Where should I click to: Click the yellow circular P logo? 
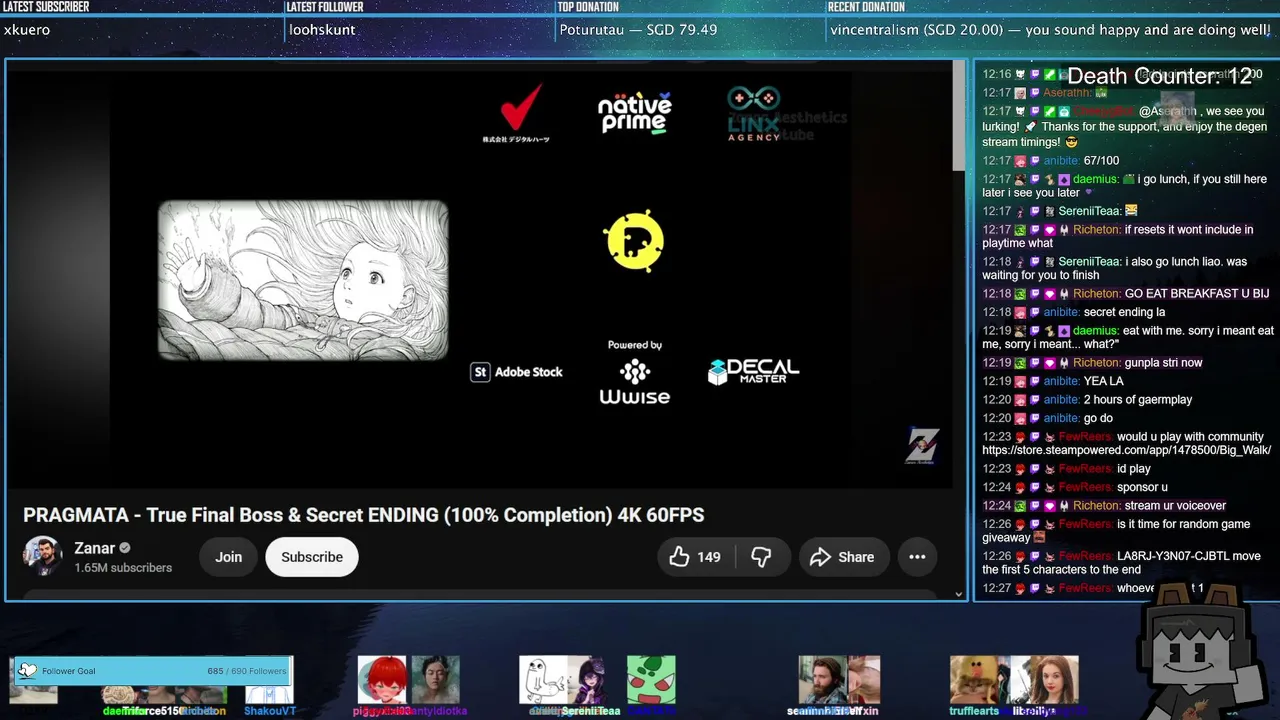click(635, 241)
